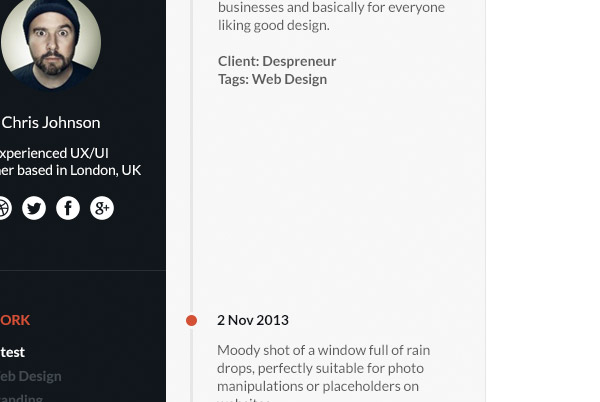Click the good design description paragraph
Screen dimensions: 600x402
click(330, 19)
